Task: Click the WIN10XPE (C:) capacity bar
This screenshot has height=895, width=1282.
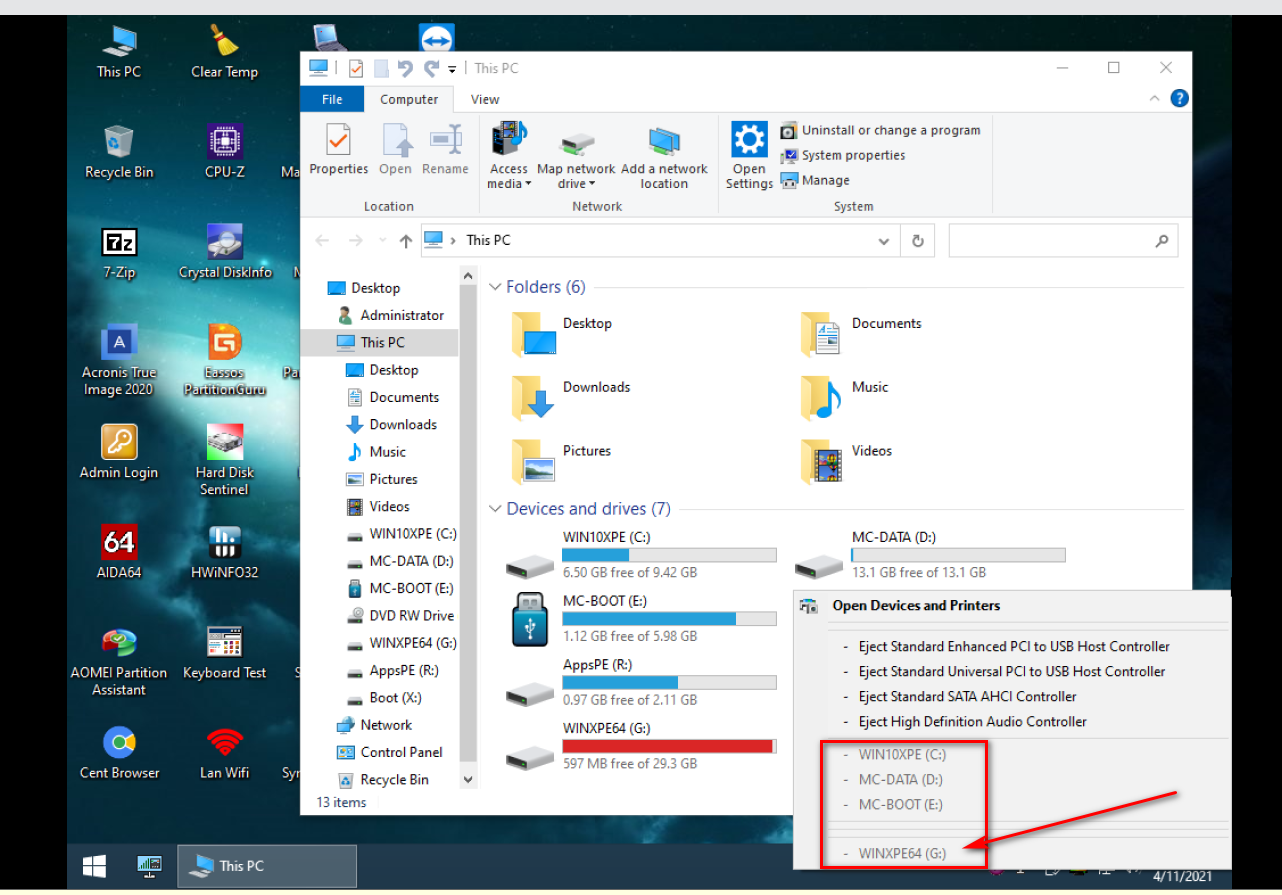Action: click(x=669, y=555)
